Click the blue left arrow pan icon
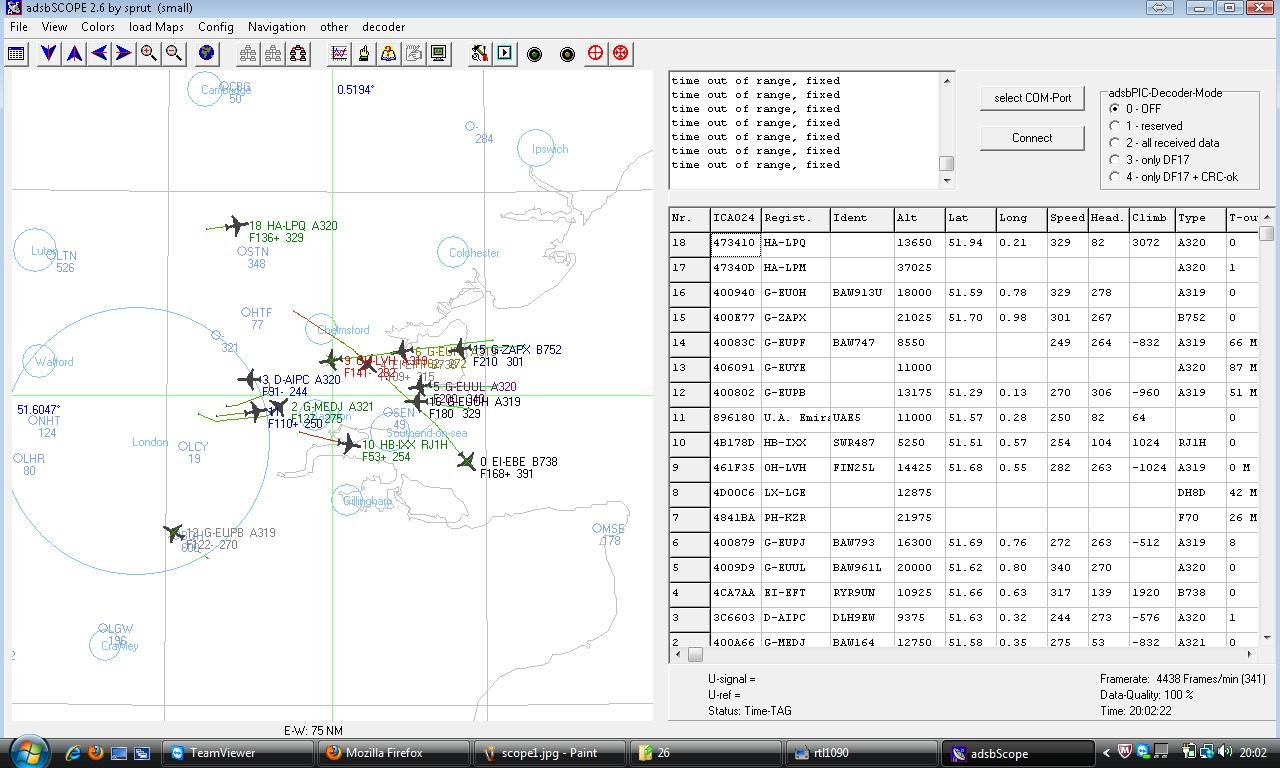1280x768 pixels. point(99,53)
